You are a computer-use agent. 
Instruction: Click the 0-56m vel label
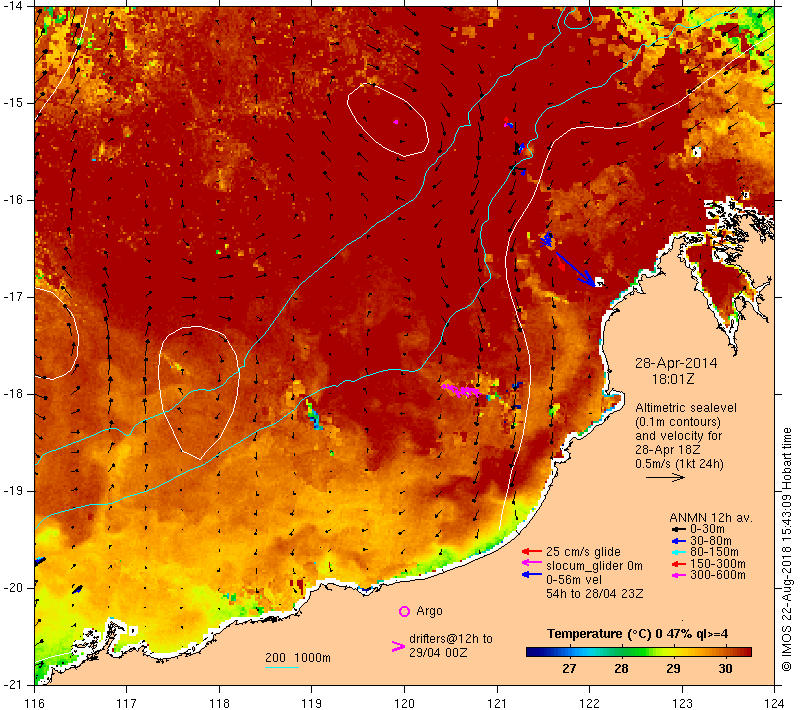[574, 580]
